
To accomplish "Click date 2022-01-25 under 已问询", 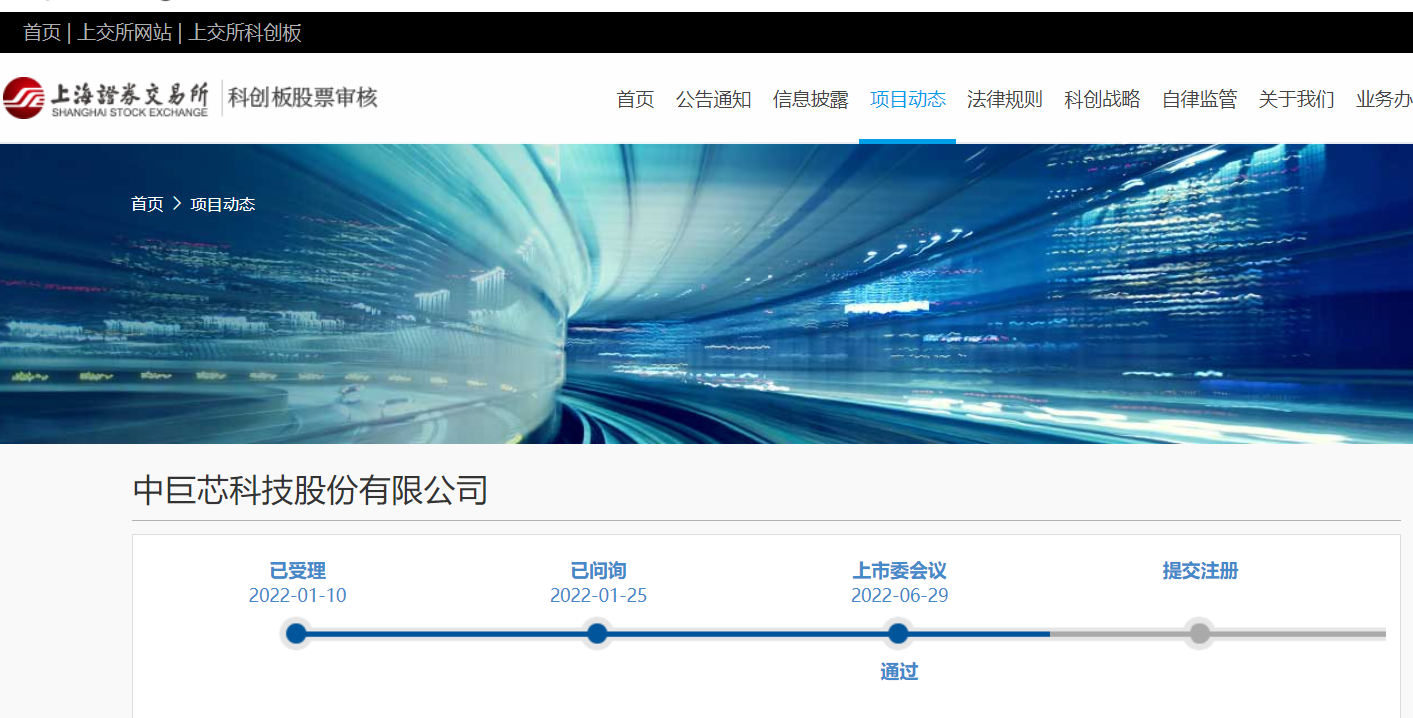I will pyautogui.click(x=599, y=596).
